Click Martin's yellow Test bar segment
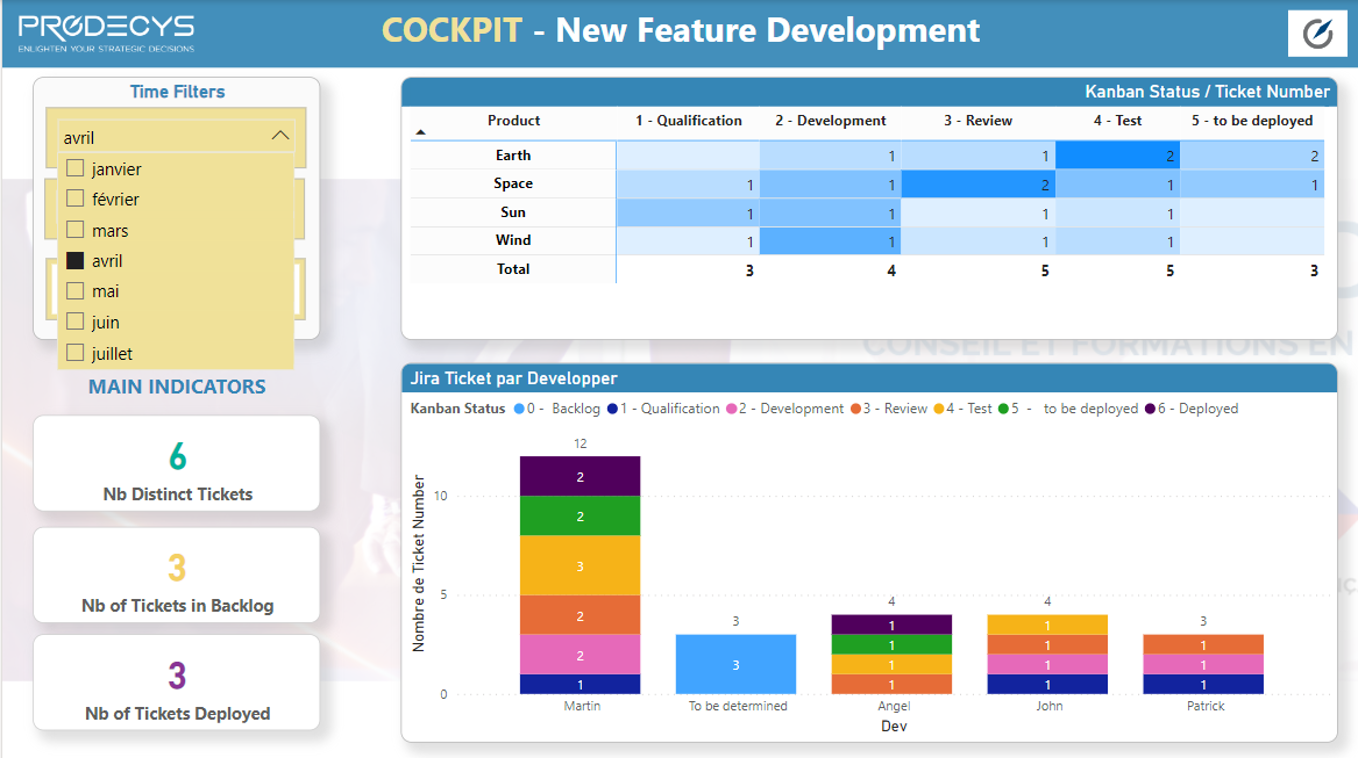Screen dimensions: 1358x758 (580, 565)
